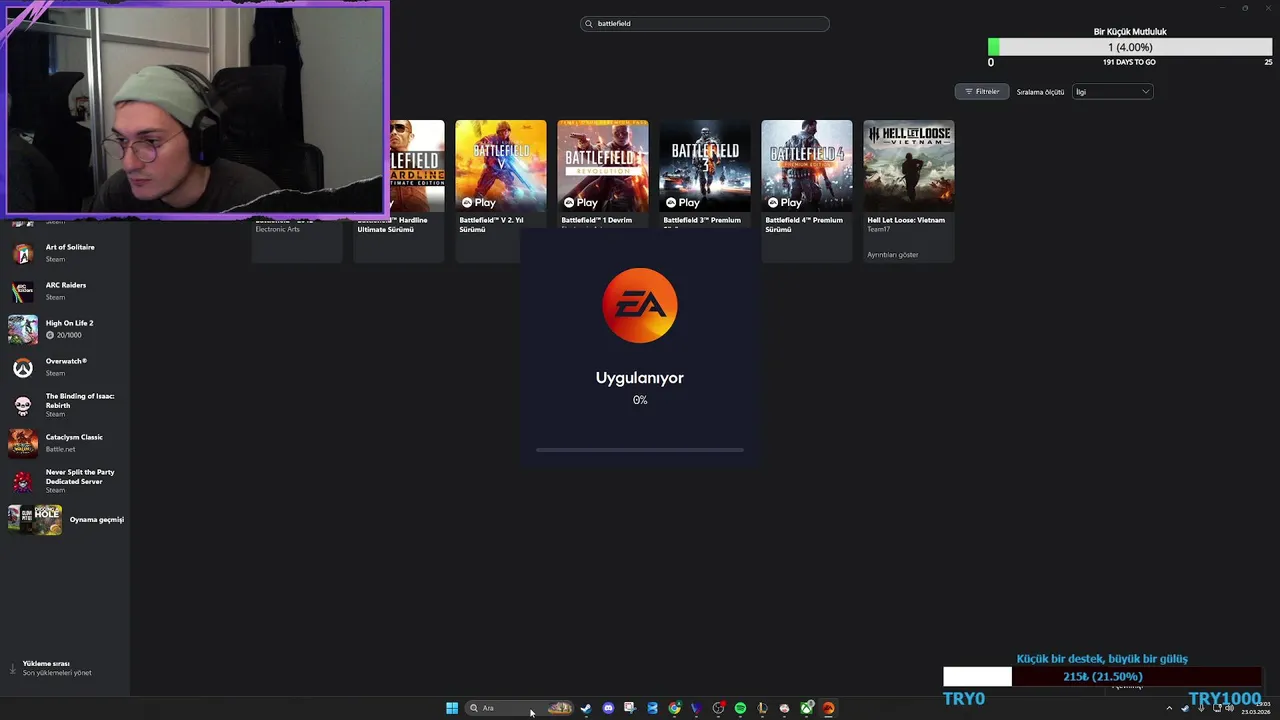The width and height of the screenshot is (1280, 720).
Task: Click the search magnifier icon in search box
Action: [589, 24]
